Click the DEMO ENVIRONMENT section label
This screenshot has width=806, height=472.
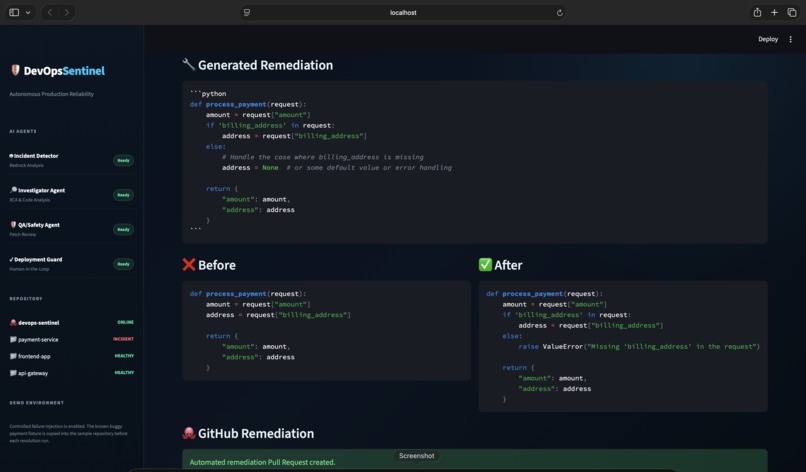pyautogui.click(x=36, y=403)
